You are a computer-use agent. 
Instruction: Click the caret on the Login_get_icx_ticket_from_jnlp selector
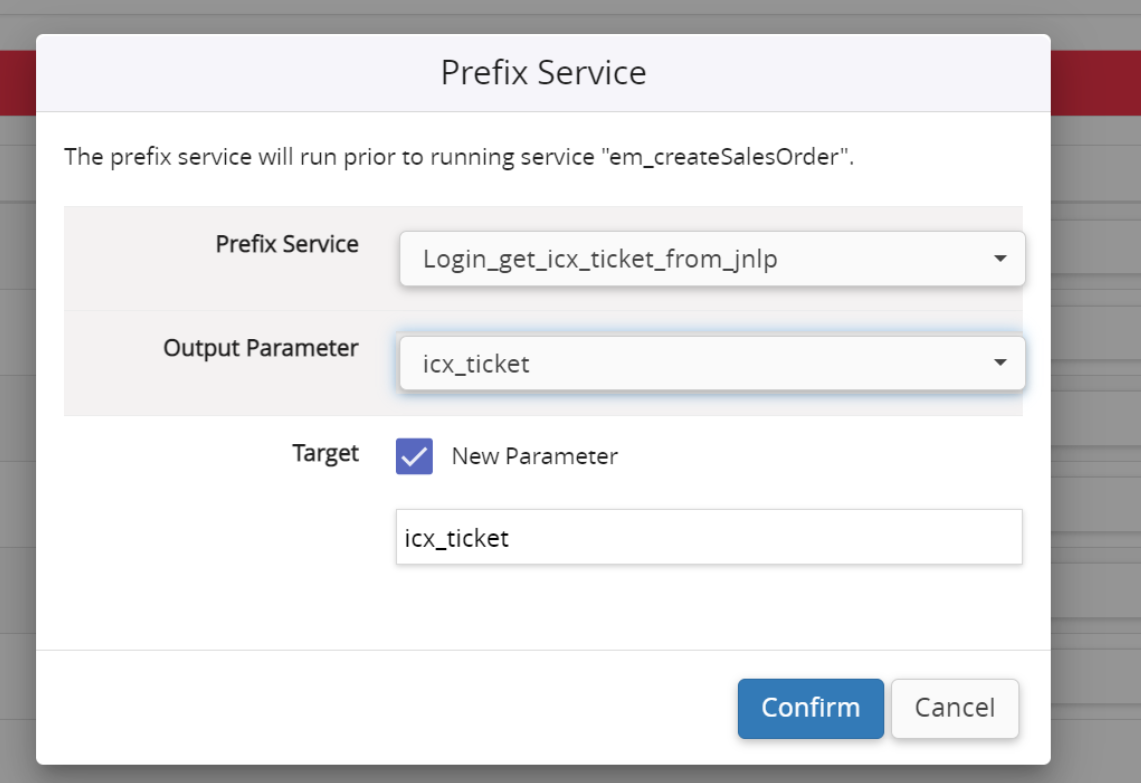tap(1000, 258)
